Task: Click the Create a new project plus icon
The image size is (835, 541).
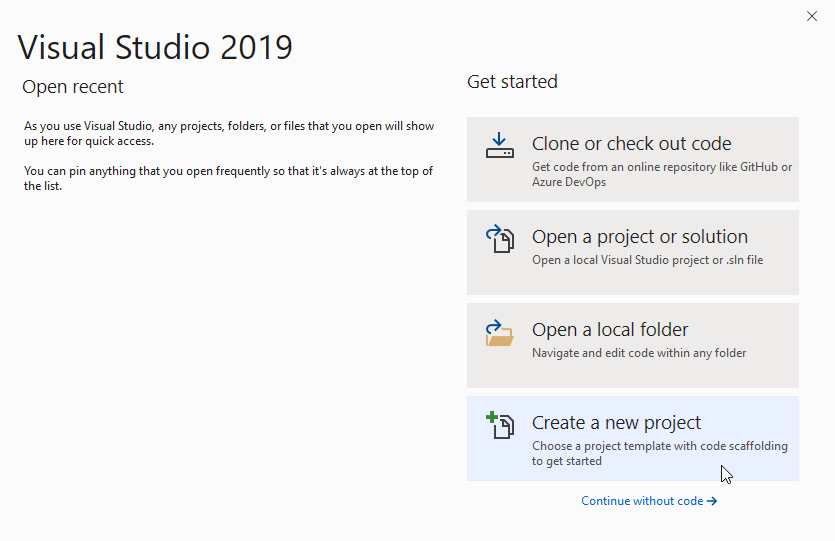Action: tap(500, 425)
